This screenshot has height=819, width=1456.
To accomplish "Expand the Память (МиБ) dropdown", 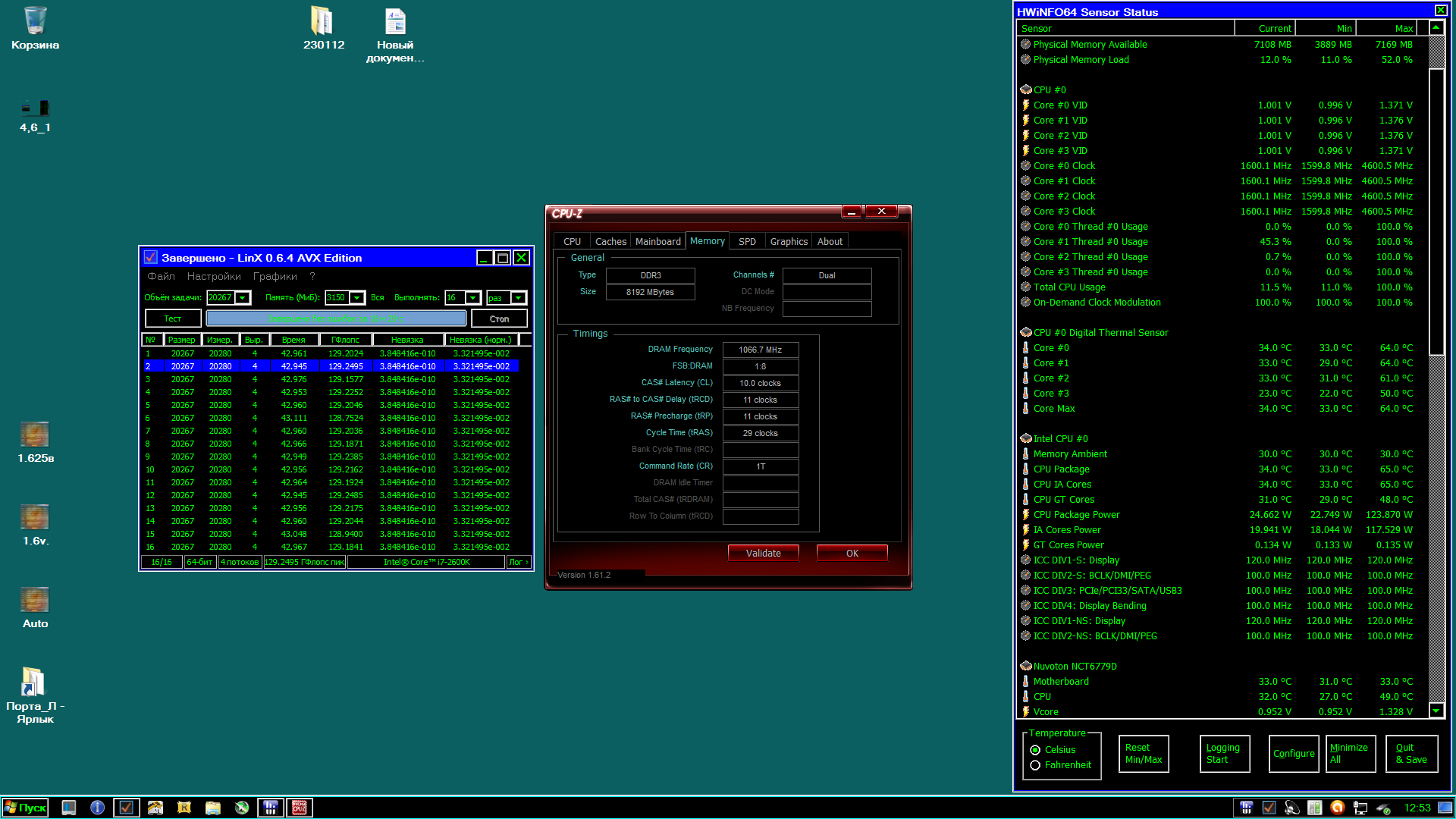I will [x=356, y=298].
